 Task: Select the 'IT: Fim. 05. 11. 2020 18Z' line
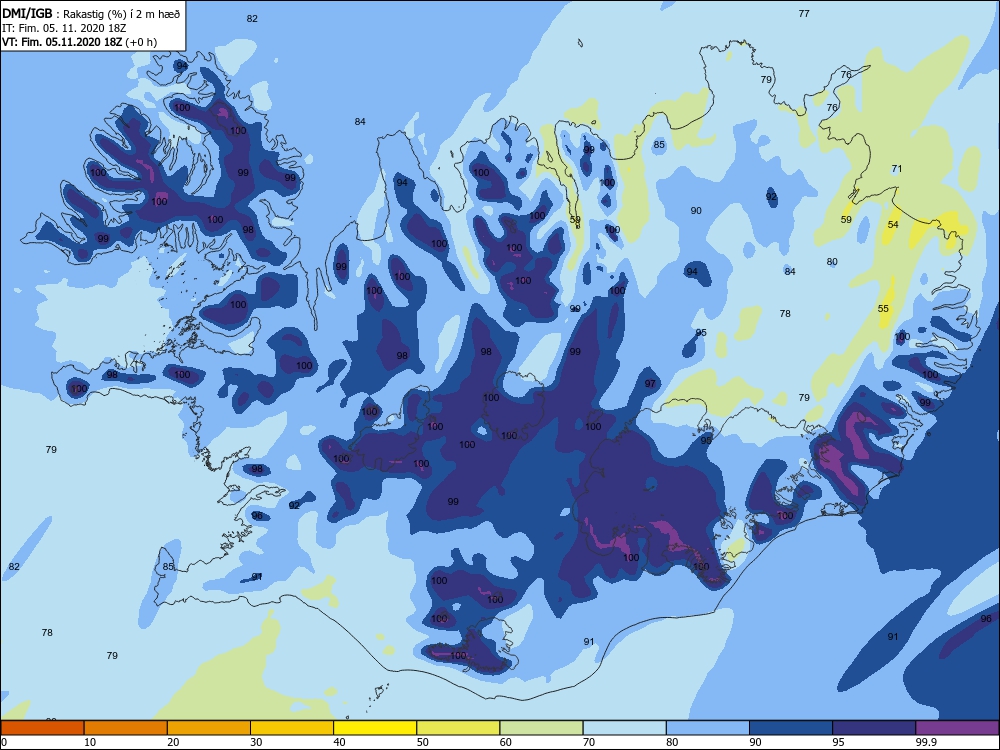click(64, 28)
